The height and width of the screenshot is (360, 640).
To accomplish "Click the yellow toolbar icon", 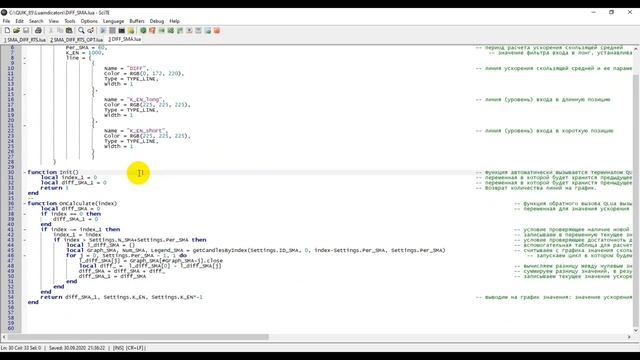I will coord(131,31).
